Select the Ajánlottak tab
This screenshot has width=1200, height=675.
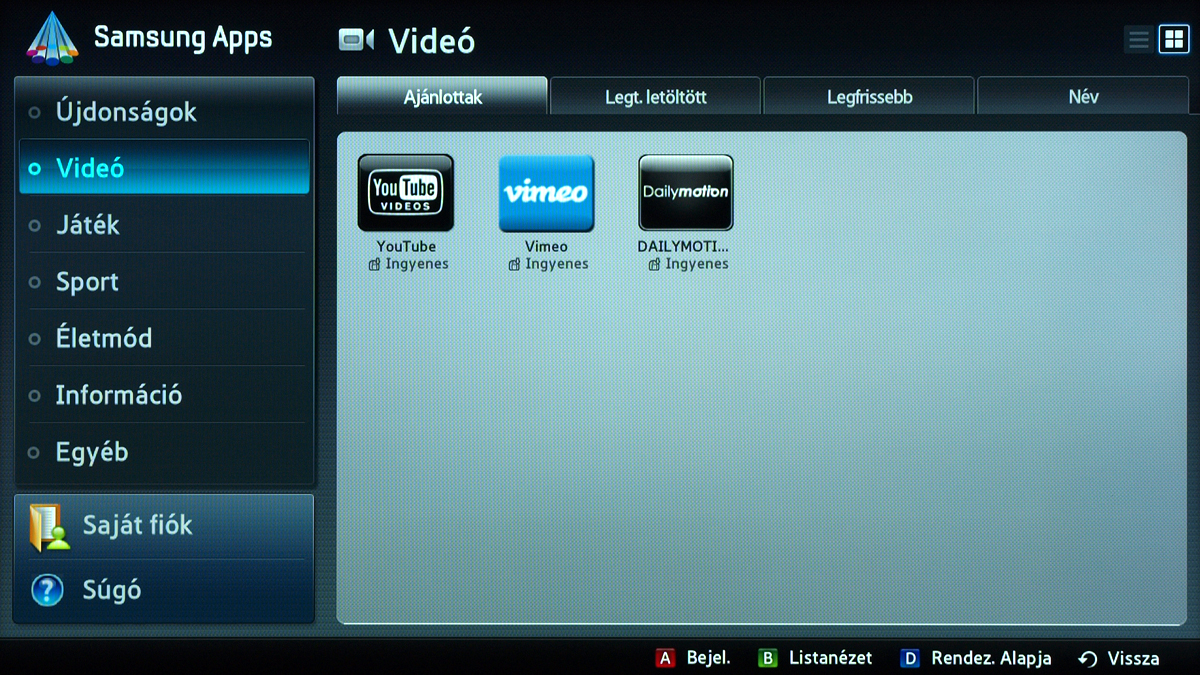[x=443, y=97]
